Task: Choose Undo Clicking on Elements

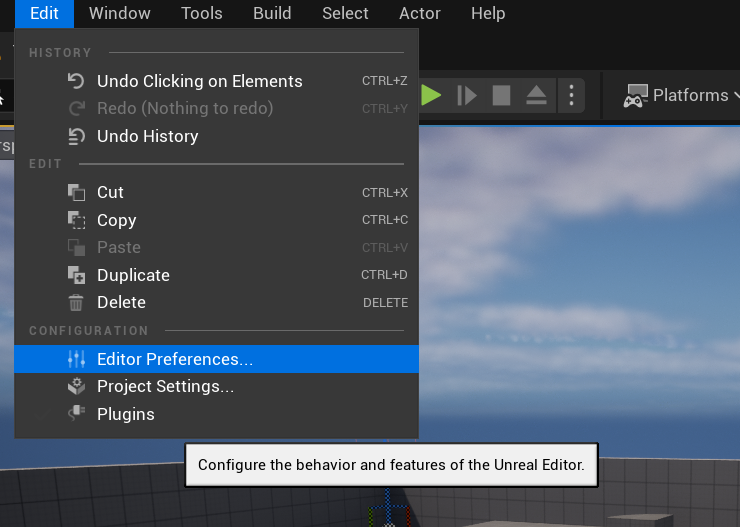Action: (x=199, y=81)
